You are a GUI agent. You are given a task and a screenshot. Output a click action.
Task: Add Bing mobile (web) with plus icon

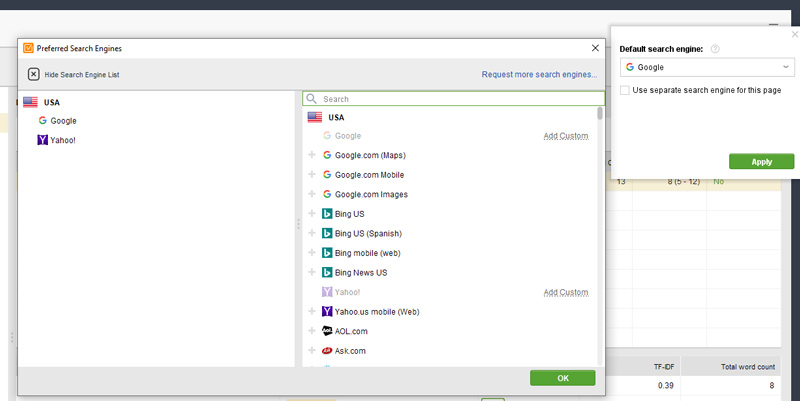[x=312, y=253]
